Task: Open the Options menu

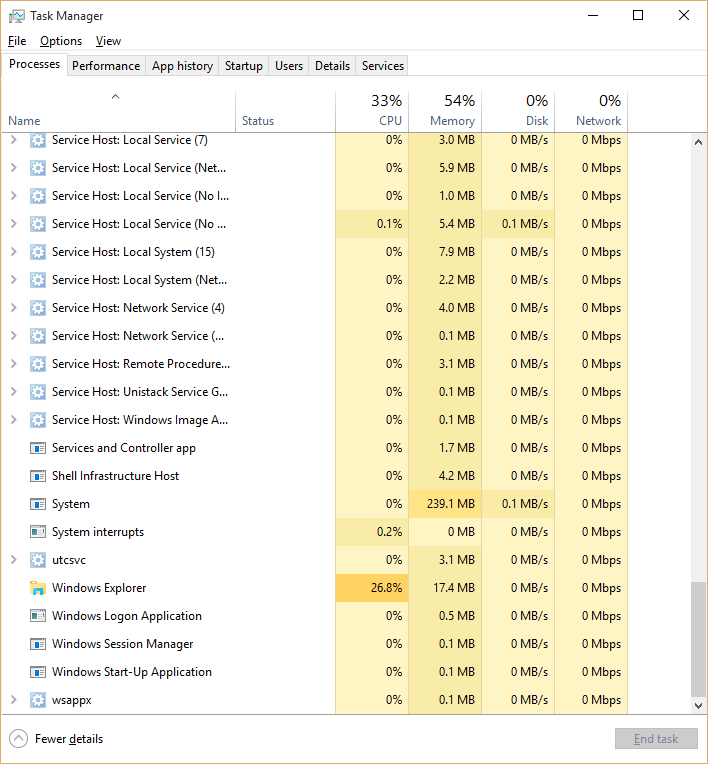Action: point(61,41)
